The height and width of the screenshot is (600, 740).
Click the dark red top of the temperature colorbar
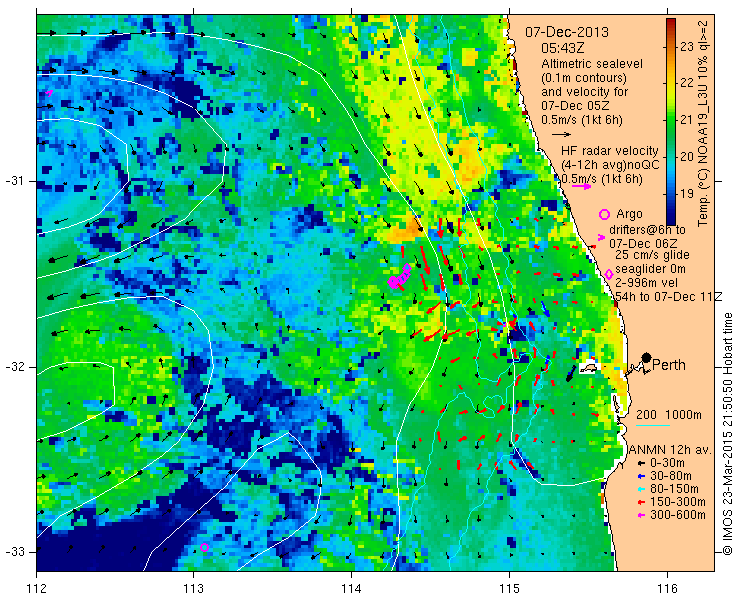click(x=671, y=23)
